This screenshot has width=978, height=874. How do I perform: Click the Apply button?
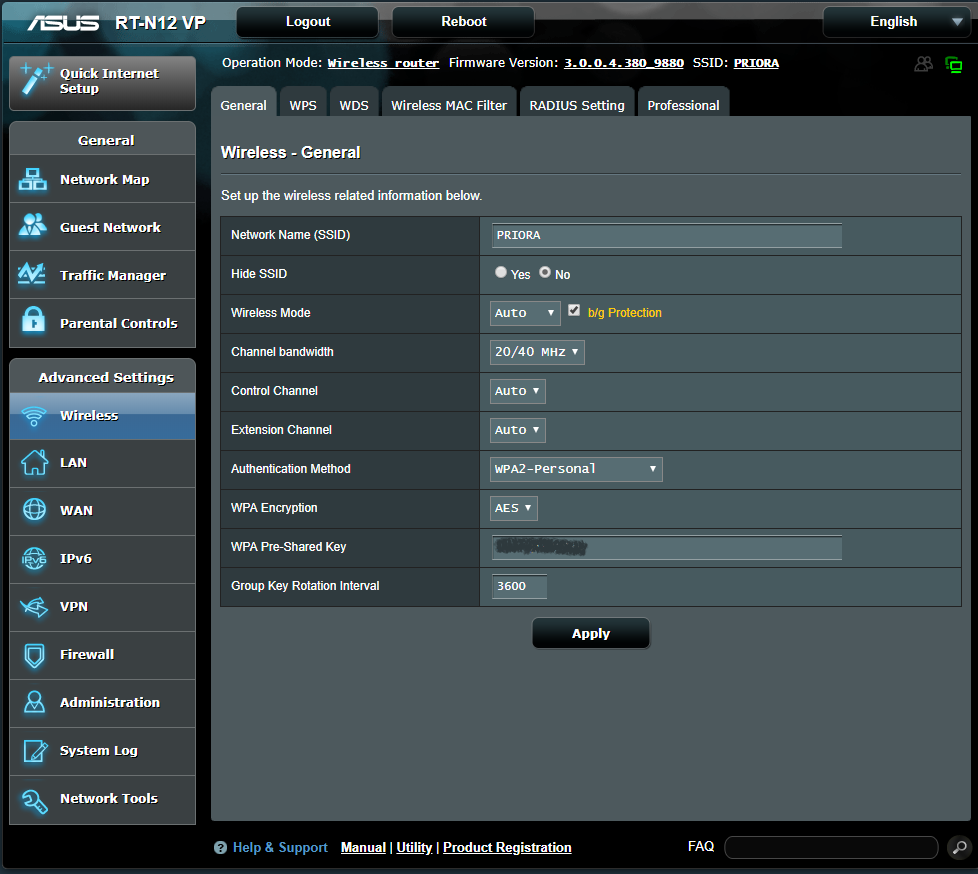pyautogui.click(x=591, y=633)
